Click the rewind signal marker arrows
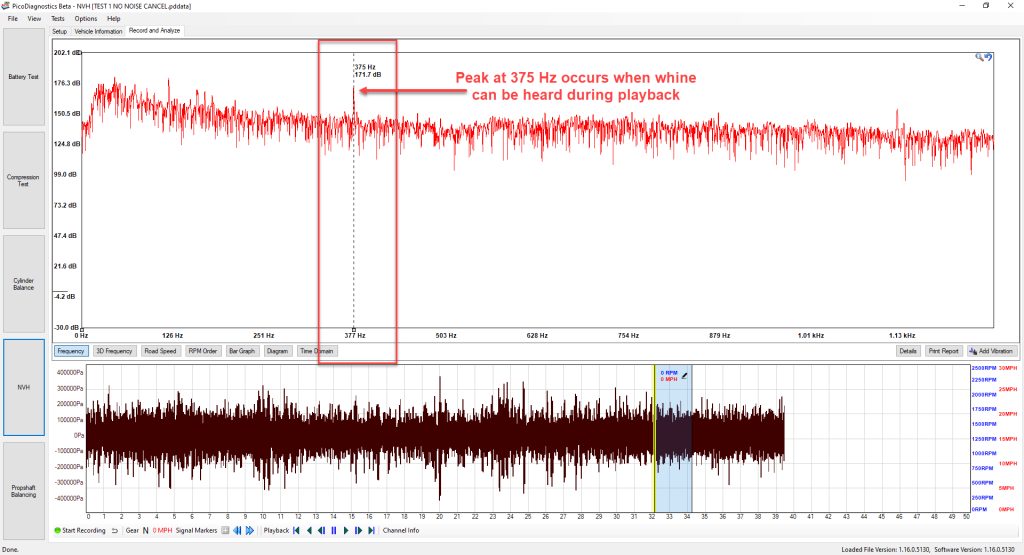The image size is (1024, 555). point(237,530)
